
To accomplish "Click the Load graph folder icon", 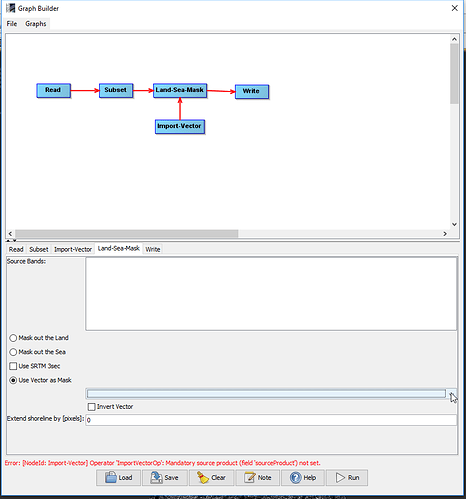I will click(x=111, y=477).
